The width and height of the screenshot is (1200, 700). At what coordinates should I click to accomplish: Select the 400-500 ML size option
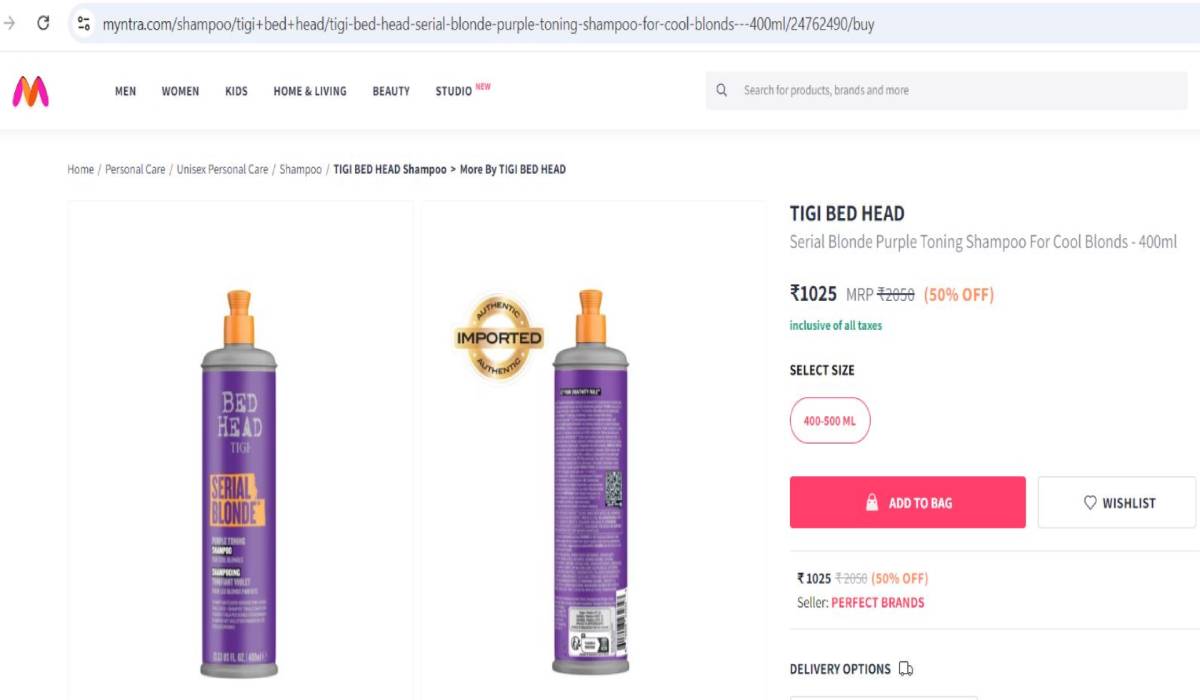[x=830, y=421]
